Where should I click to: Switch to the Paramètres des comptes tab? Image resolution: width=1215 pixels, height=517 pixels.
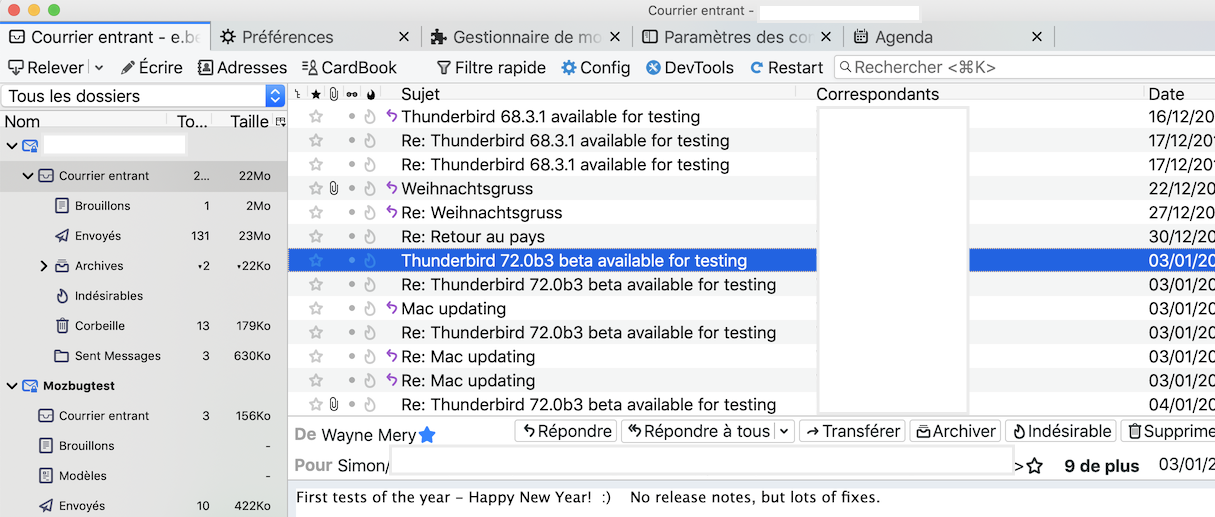pyautogui.click(x=738, y=37)
